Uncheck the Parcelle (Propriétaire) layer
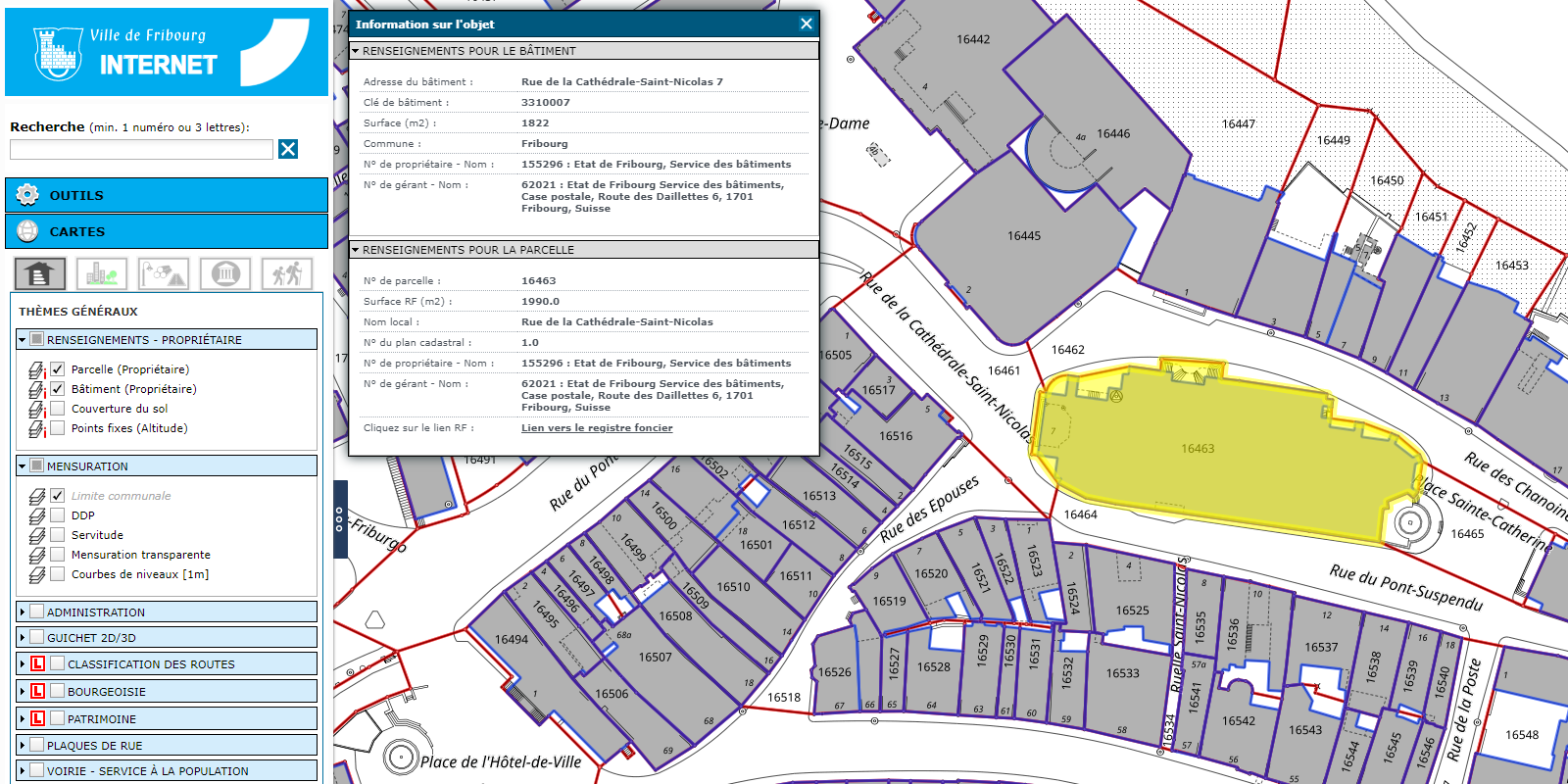The width and height of the screenshot is (1568, 784). coord(58,369)
